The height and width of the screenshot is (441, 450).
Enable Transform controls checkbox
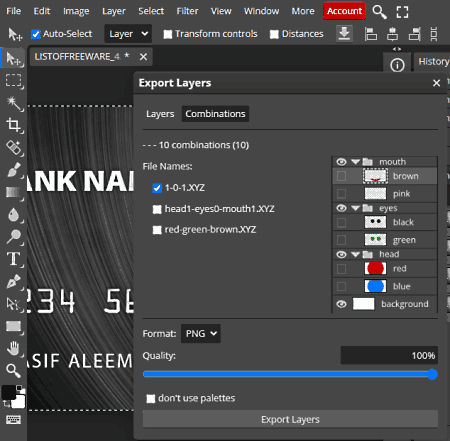coord(168,34)
